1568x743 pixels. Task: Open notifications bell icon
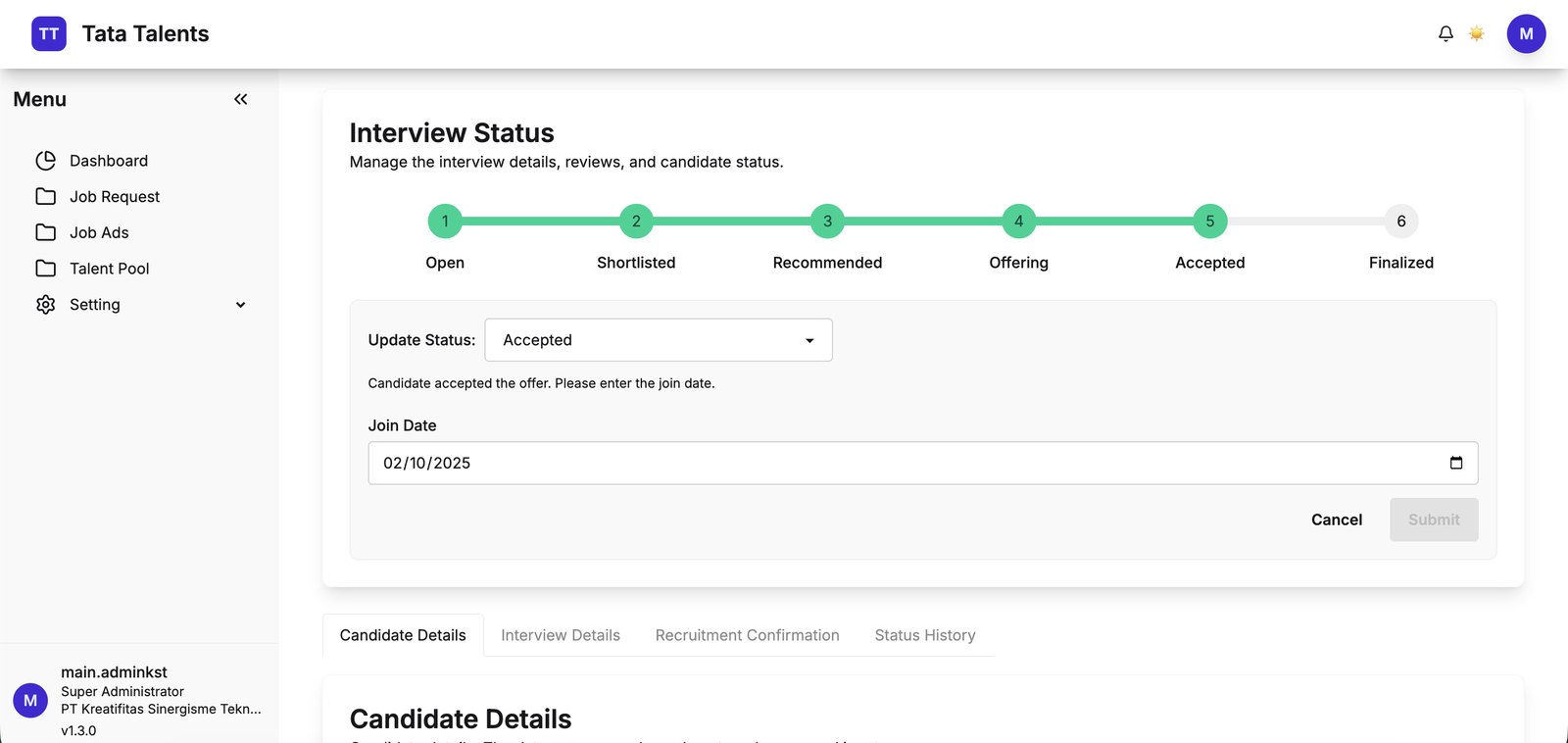(x=1445, y=34)
